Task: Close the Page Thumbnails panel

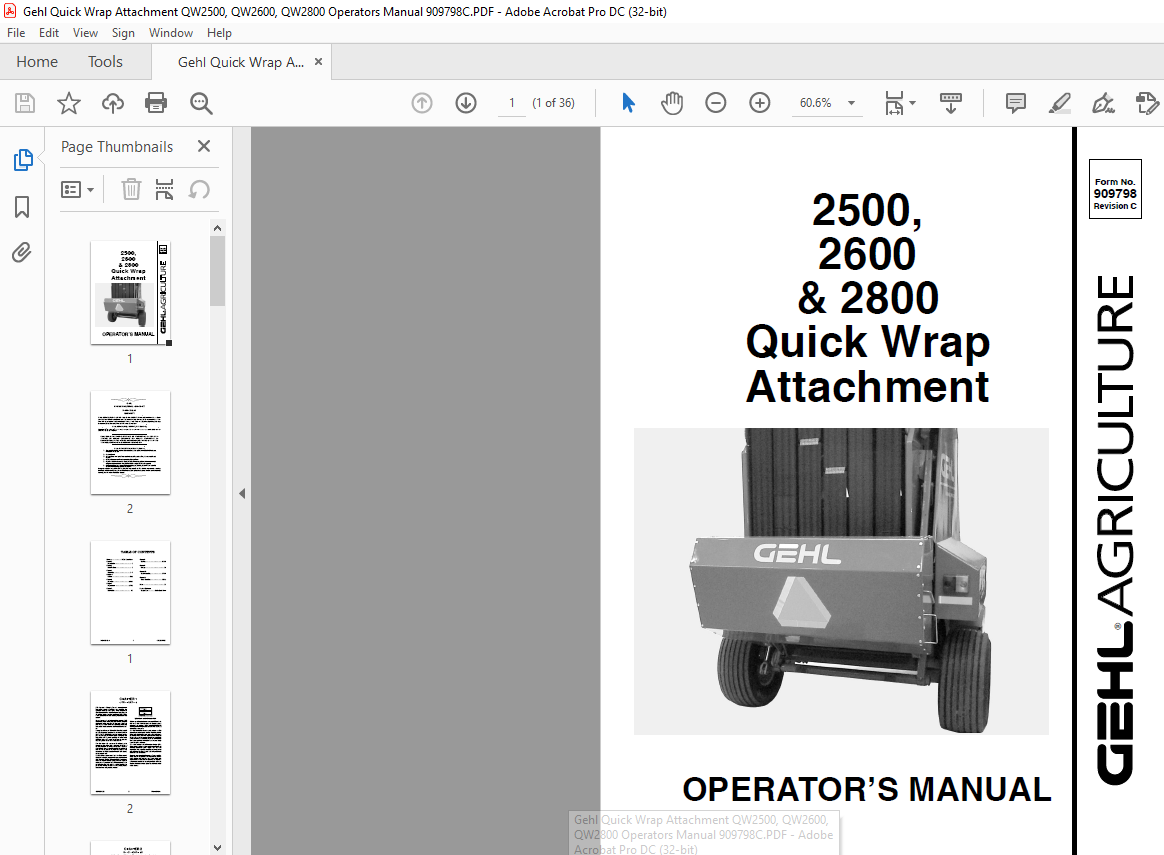Action: point(204,146)
